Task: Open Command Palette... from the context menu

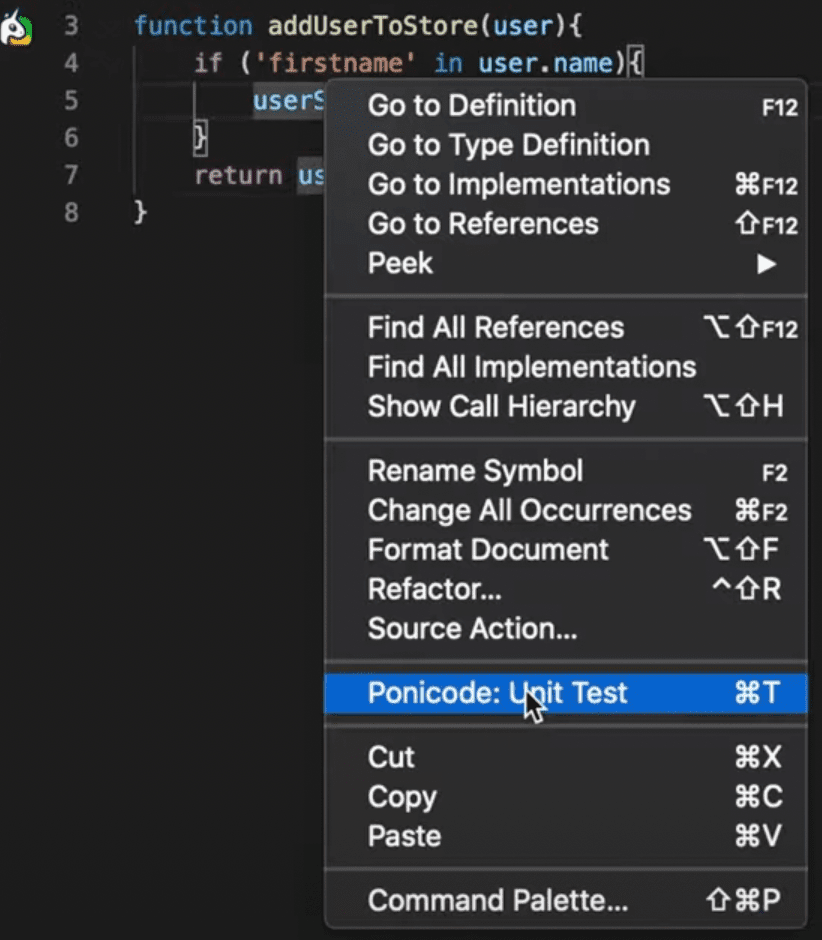Action: pos(565,900)
